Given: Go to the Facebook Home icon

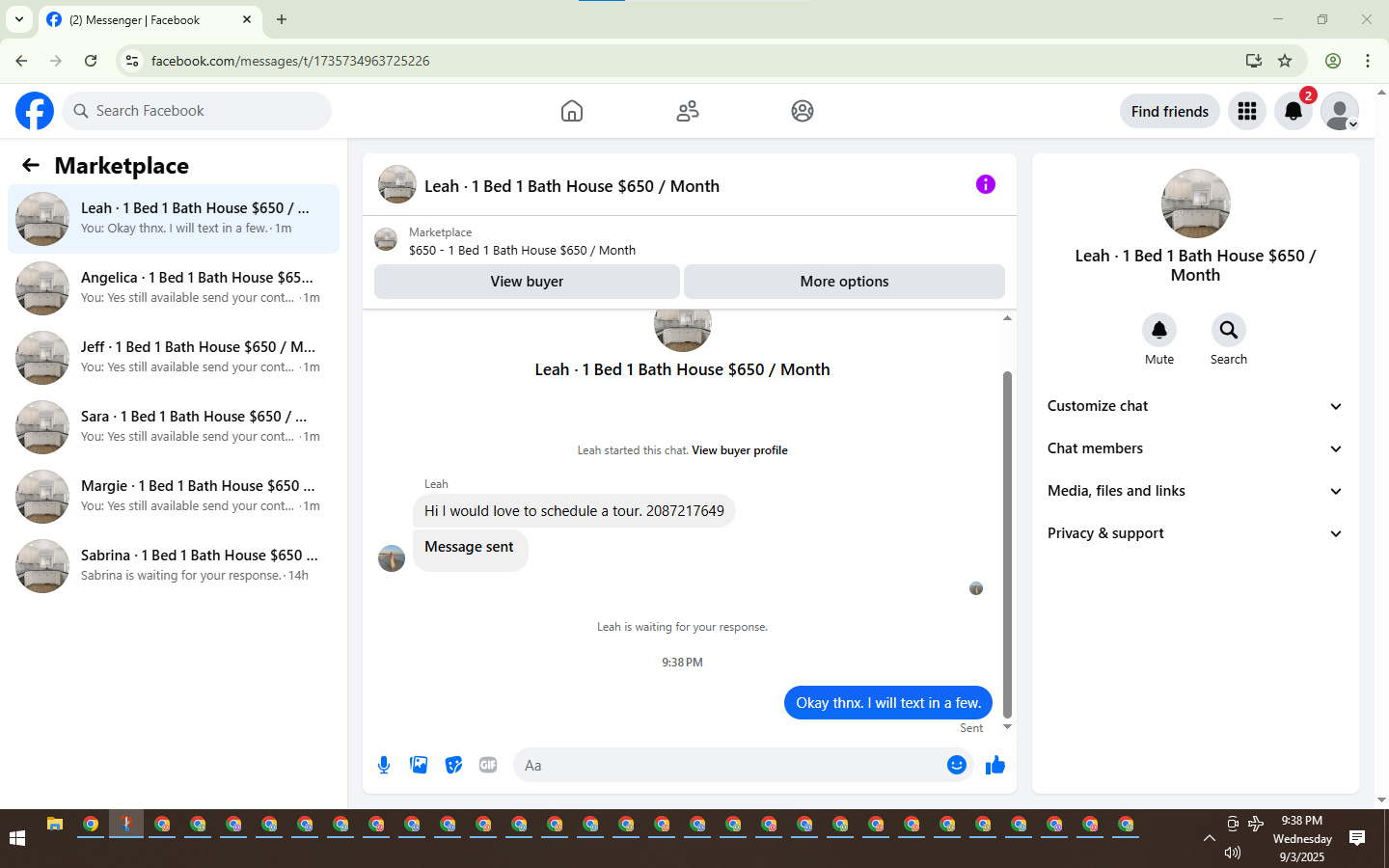Looking at the screenshot, I should tap(572, 111).
